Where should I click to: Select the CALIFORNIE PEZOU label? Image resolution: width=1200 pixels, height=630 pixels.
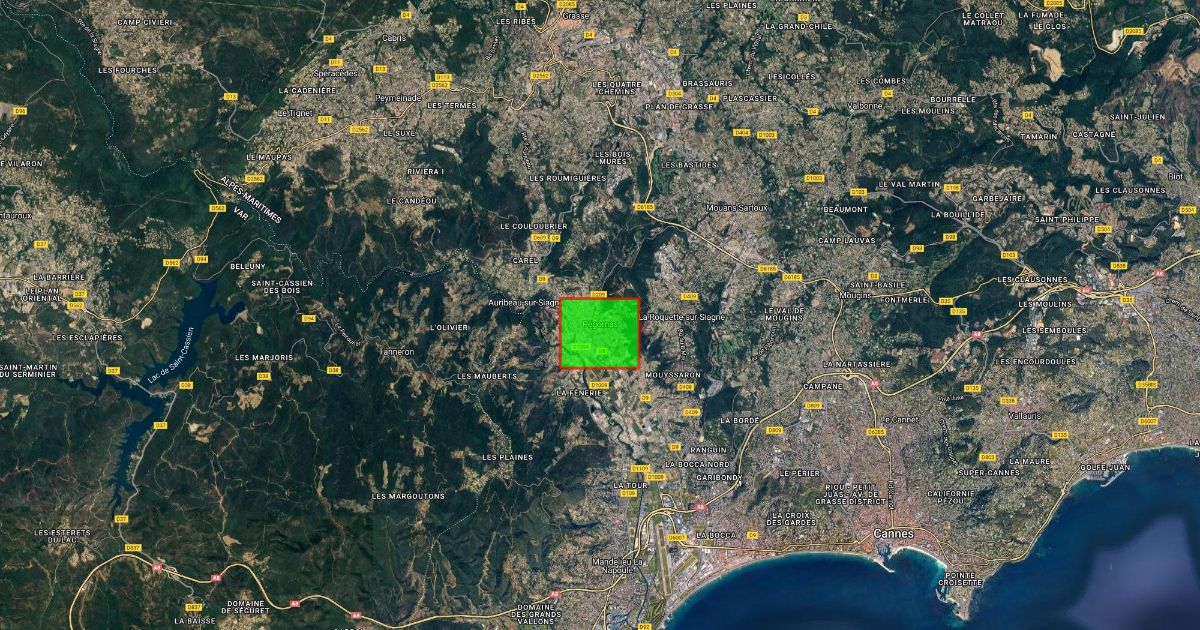(950, 497)
